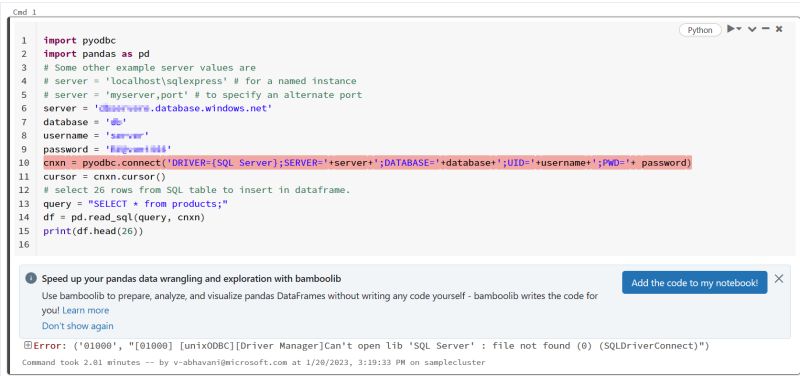The image size is (800, 376).
Task: Click the username assignment code line
Action: 96,136
